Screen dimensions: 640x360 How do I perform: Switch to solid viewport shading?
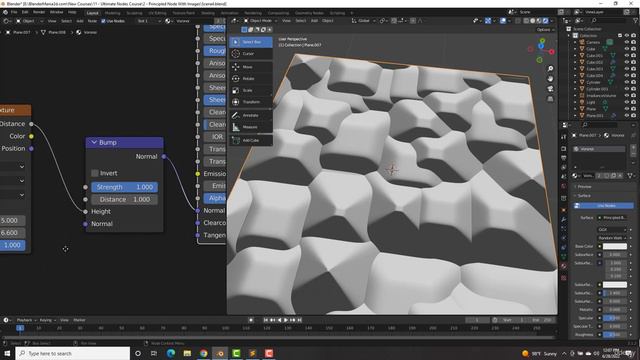click(533, 21)
